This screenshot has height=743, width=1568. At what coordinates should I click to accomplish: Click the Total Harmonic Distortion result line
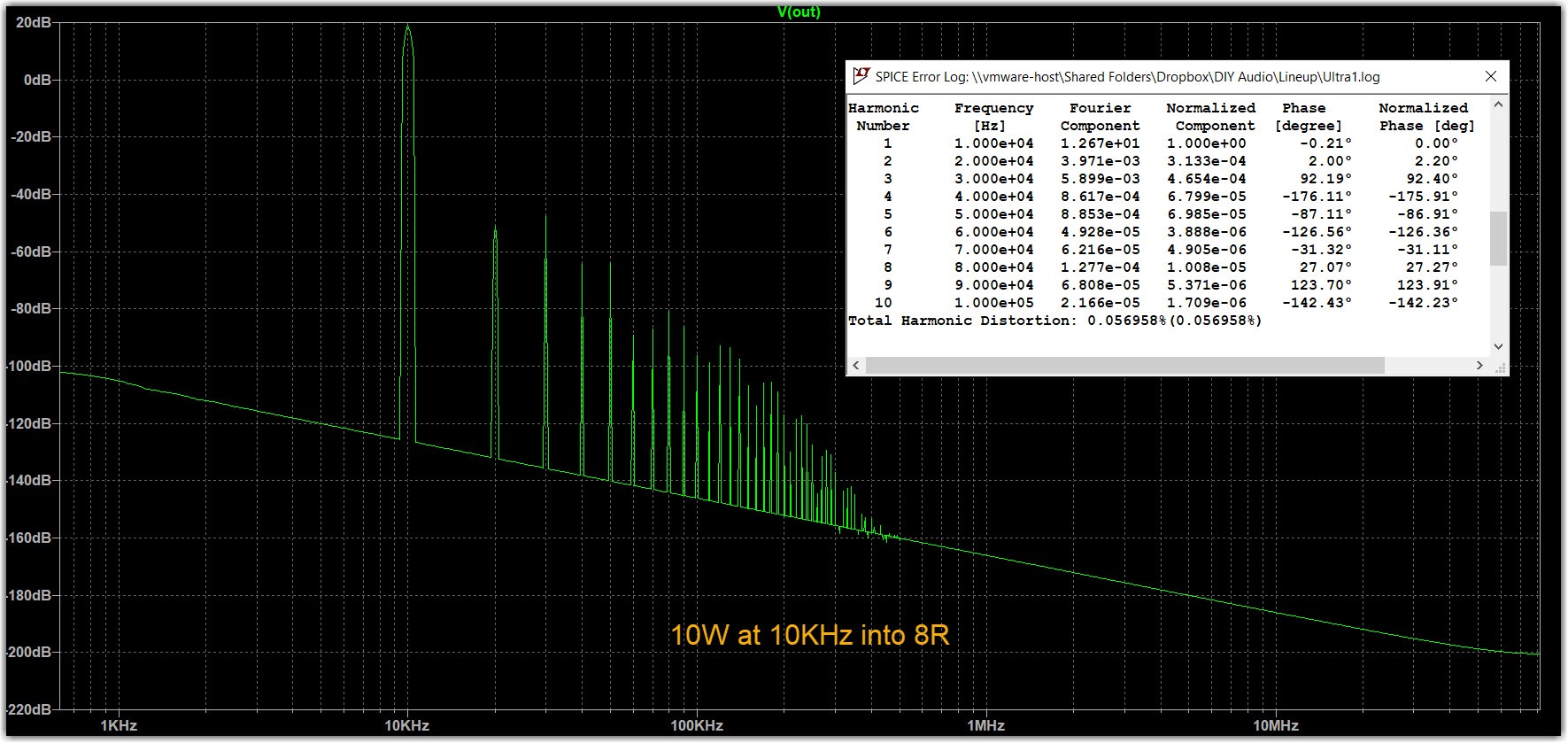coord(1054,321)
